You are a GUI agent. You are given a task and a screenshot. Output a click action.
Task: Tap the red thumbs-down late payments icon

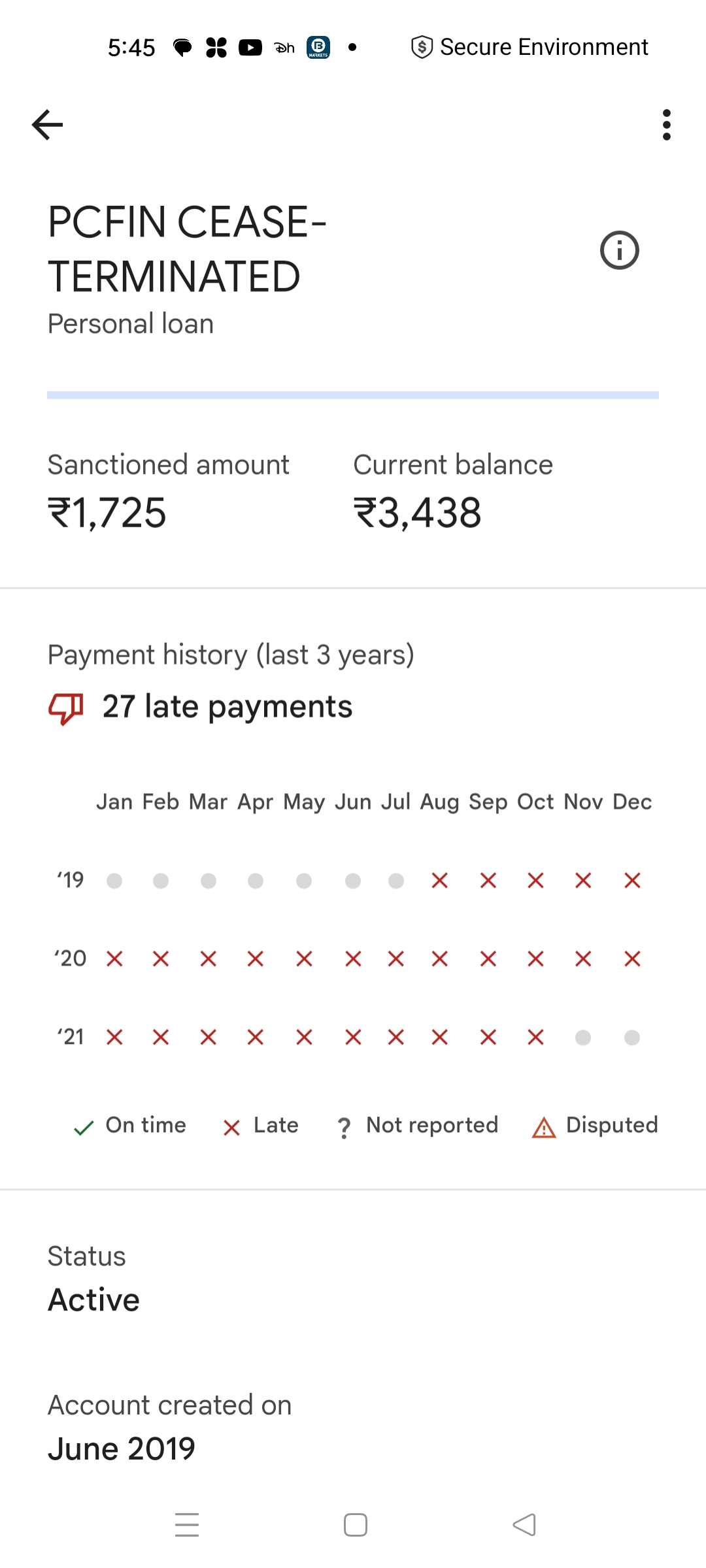point(66,708)
